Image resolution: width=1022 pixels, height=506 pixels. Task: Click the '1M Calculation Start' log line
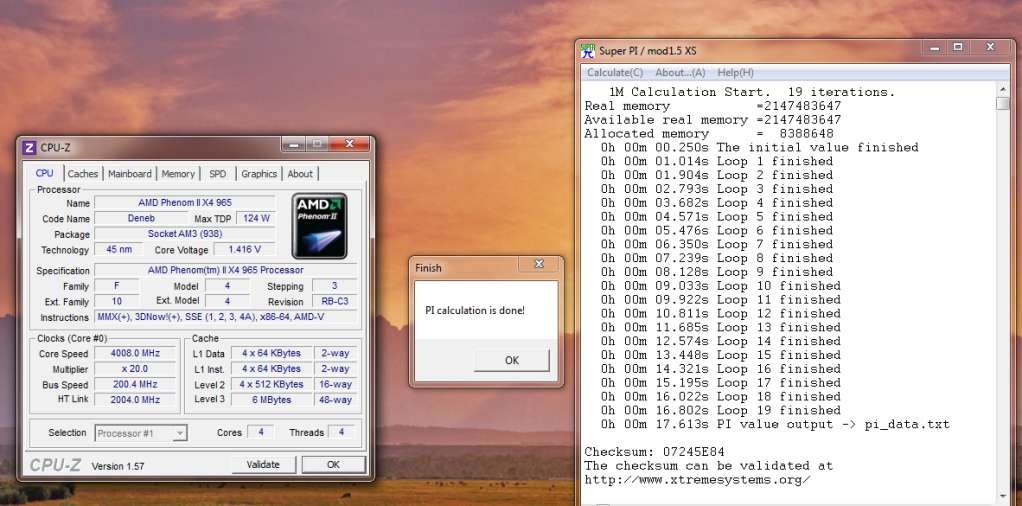click(752, 92)
